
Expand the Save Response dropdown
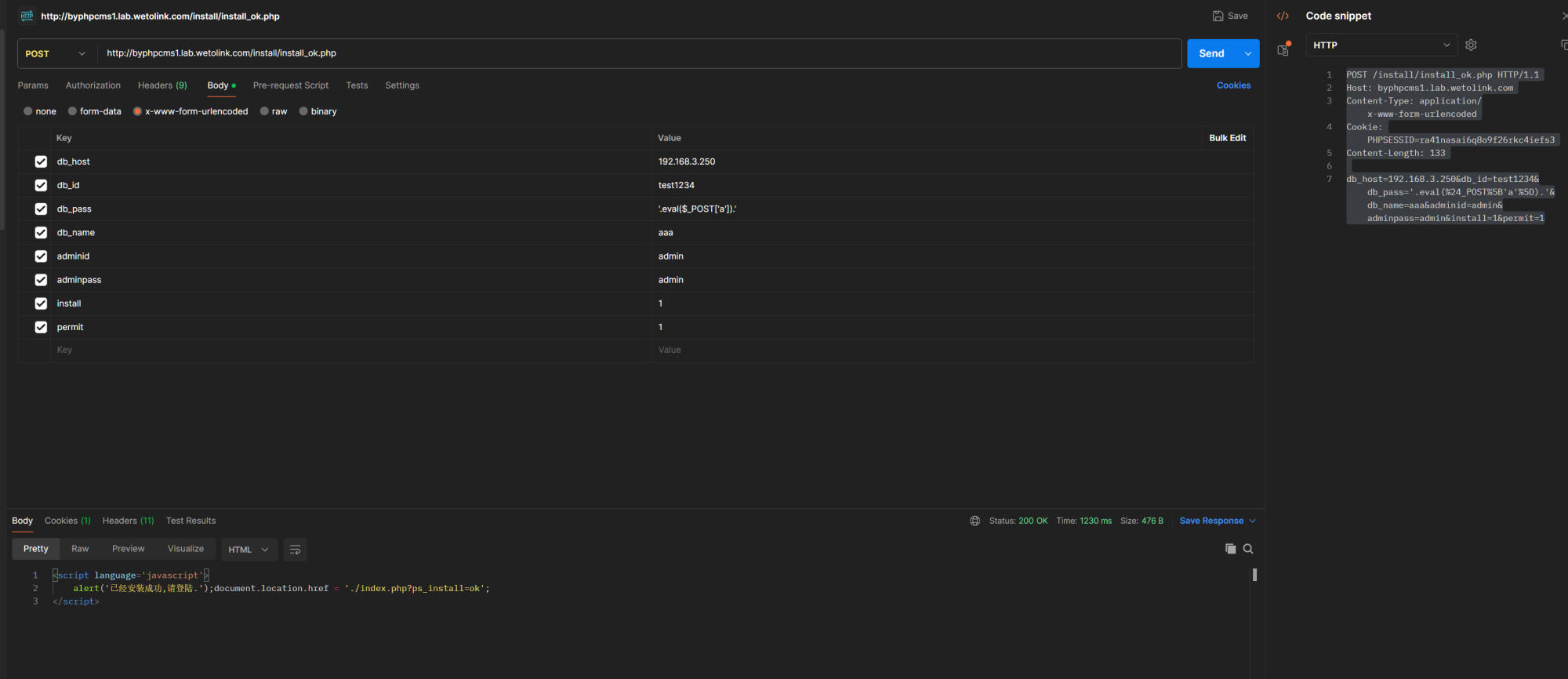click(x=1252, y=521)
